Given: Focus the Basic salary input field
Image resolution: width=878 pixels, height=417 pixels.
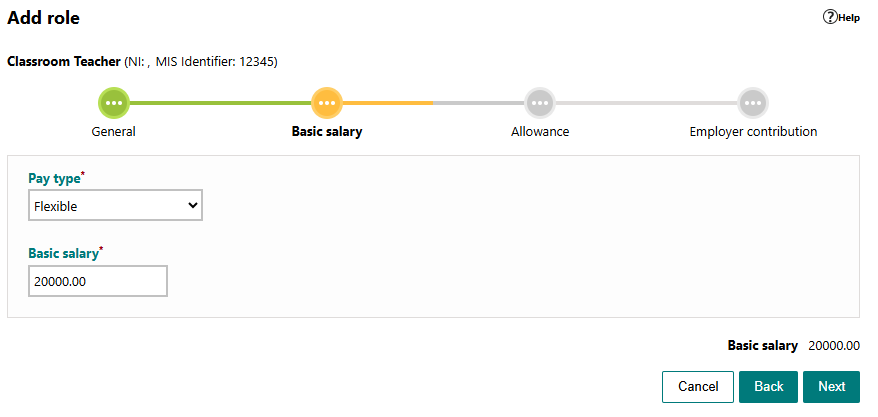Looking at the screenshot, I should pos(98,281).
